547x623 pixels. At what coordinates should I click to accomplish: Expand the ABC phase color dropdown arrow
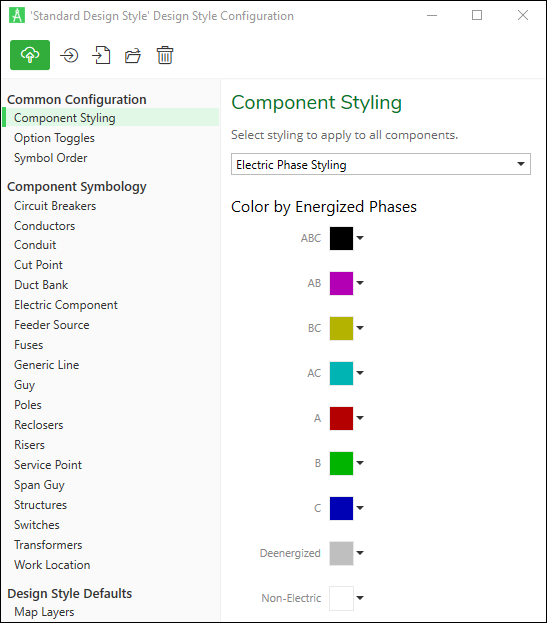point(360,238)
